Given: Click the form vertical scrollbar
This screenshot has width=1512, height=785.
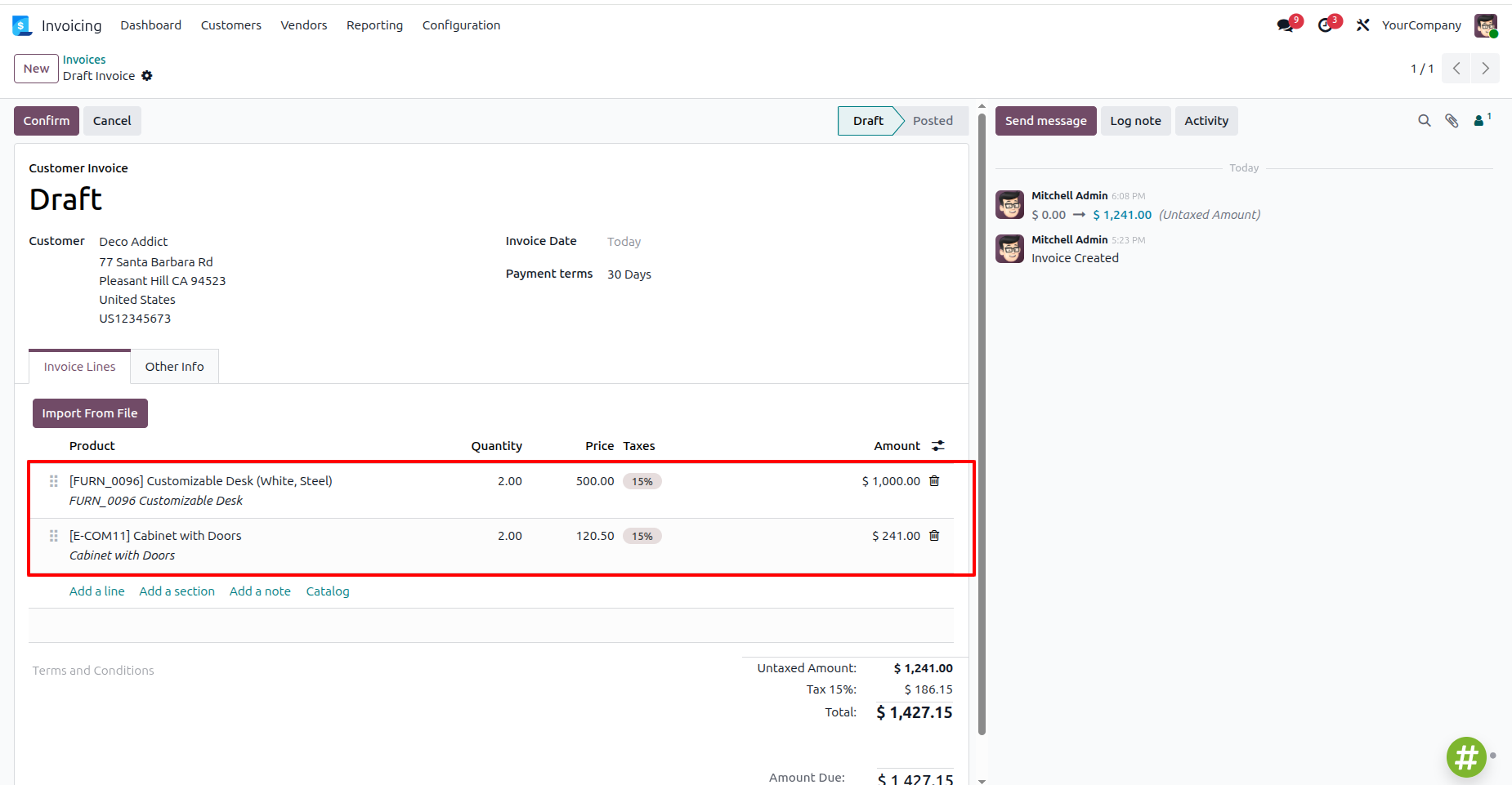Looking at the screenshot, I should tap(982, 425).
